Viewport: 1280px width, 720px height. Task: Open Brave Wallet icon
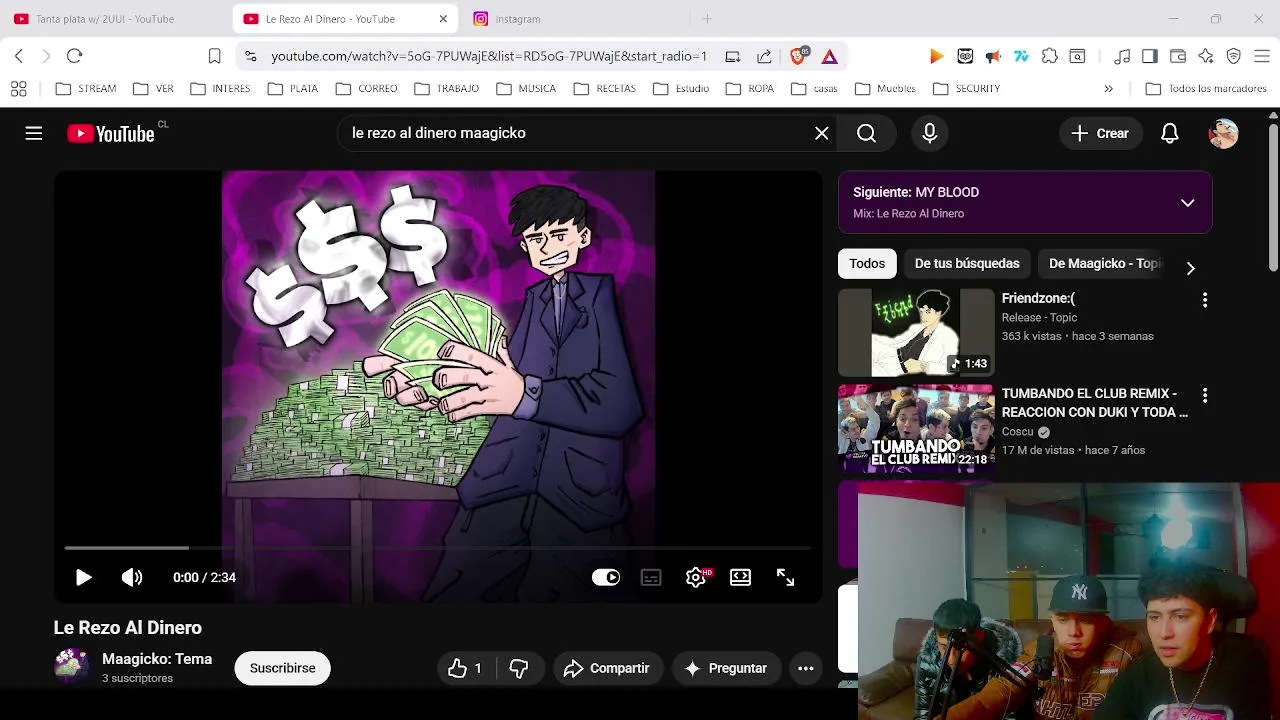1178,56
